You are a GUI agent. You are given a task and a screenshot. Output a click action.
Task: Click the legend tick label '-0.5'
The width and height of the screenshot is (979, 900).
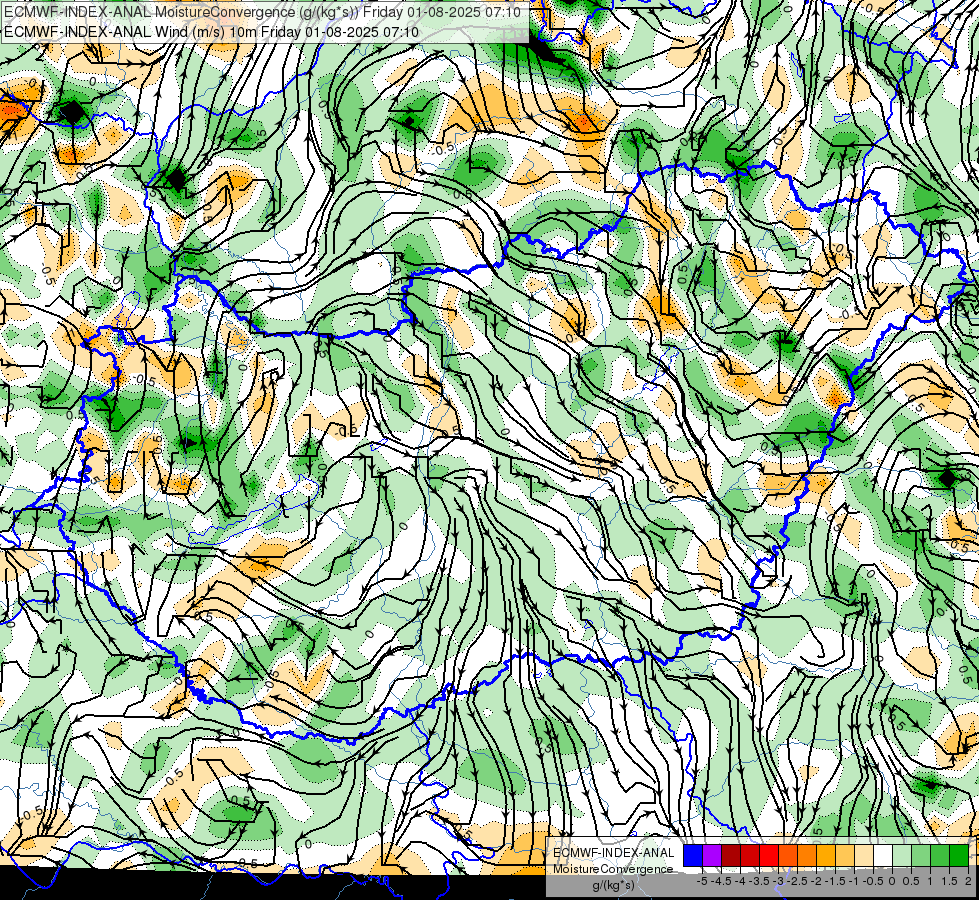873,881
